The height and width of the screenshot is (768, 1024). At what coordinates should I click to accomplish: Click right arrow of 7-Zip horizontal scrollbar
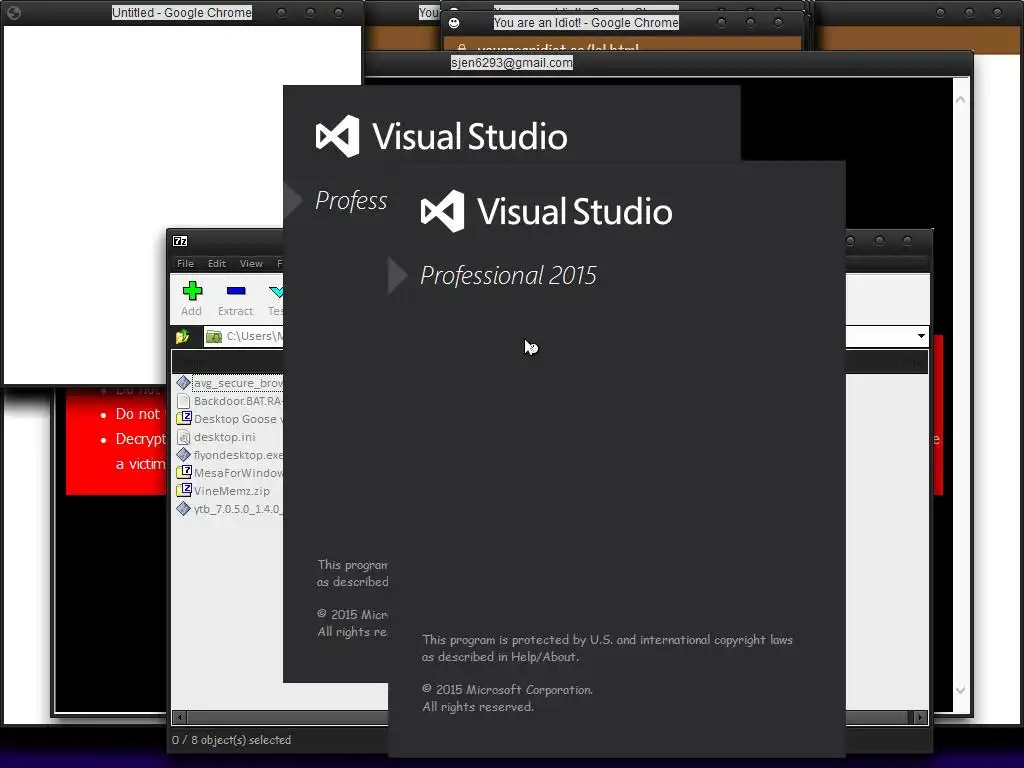[920, 717]
